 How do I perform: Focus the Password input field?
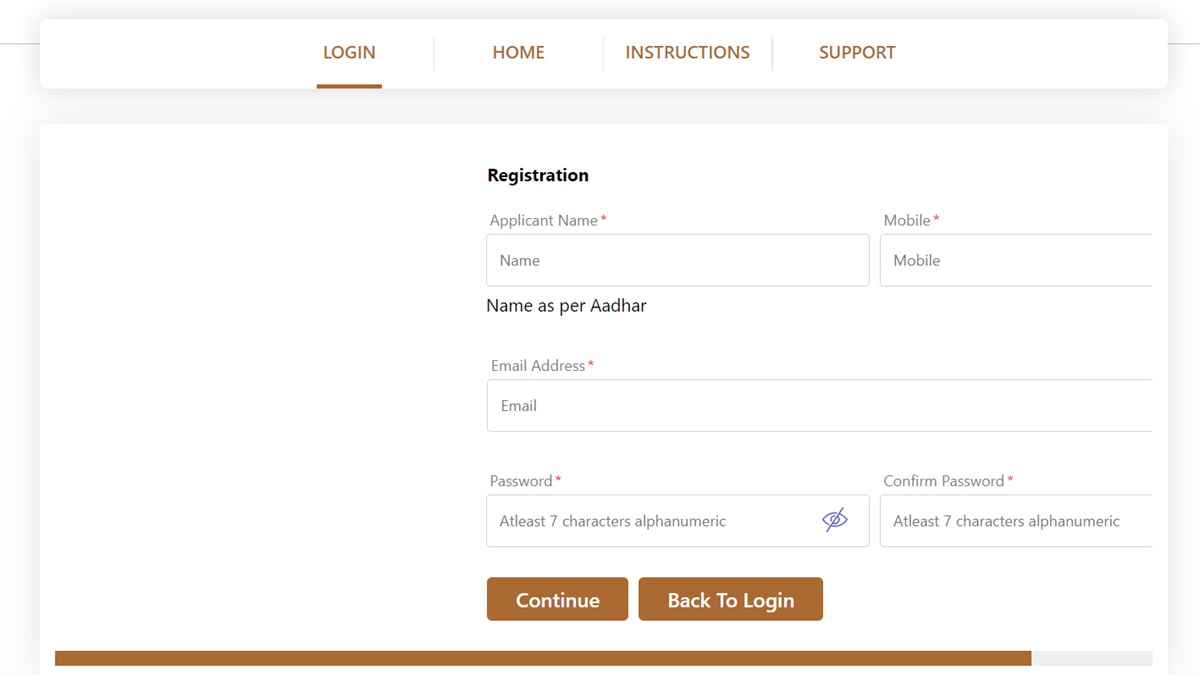click(678, 521)
